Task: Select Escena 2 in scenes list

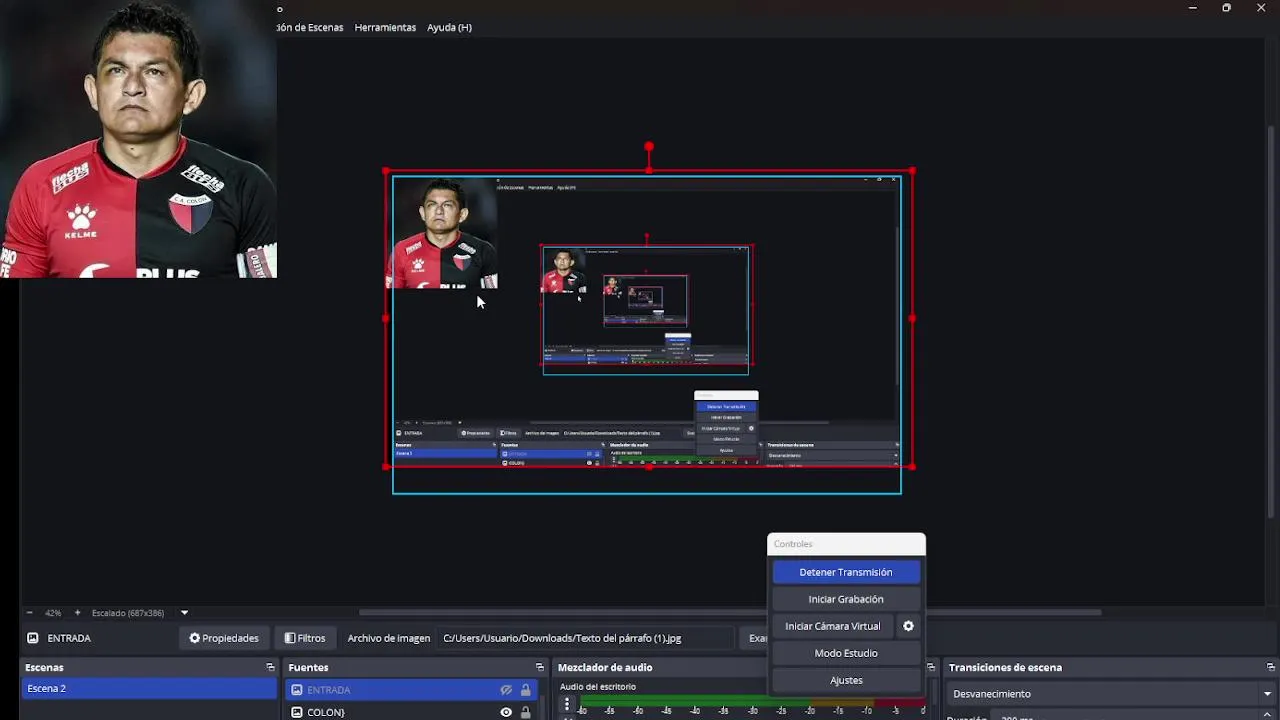Action: click(149, 688)
